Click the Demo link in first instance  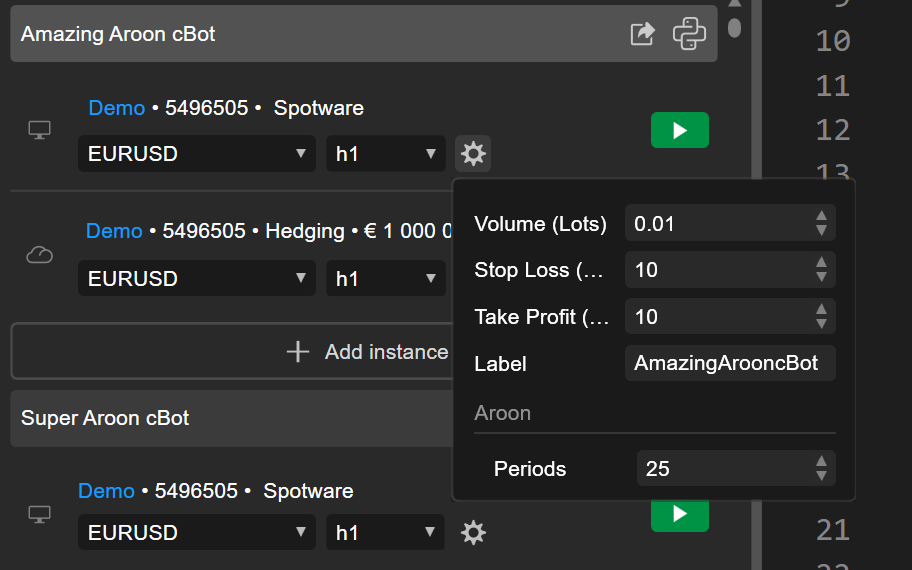(116, 108)
